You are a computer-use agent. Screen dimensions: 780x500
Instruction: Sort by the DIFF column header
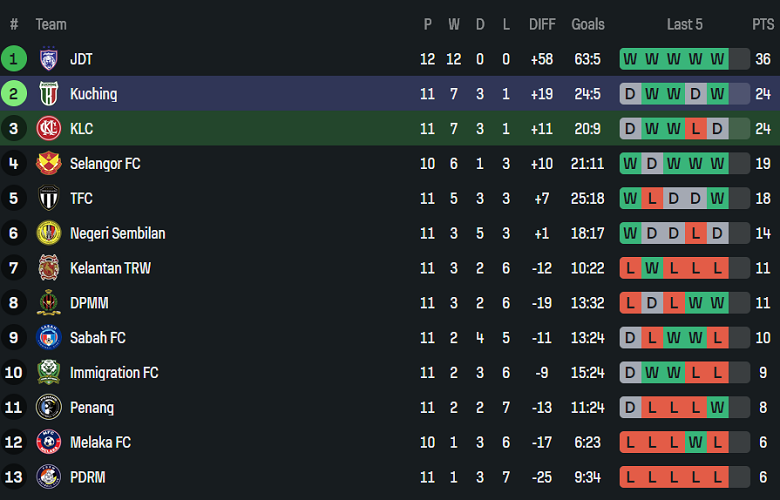(541, 24)
